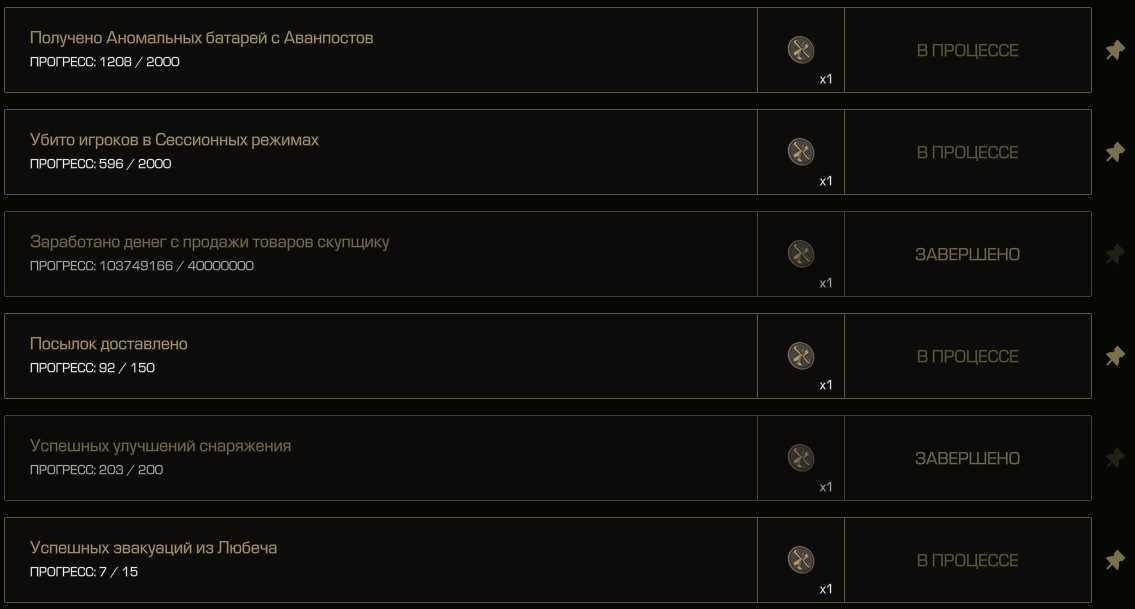Click ЗАВЕРШЕНО status for Заработано денег

click(x=967, y=255)
